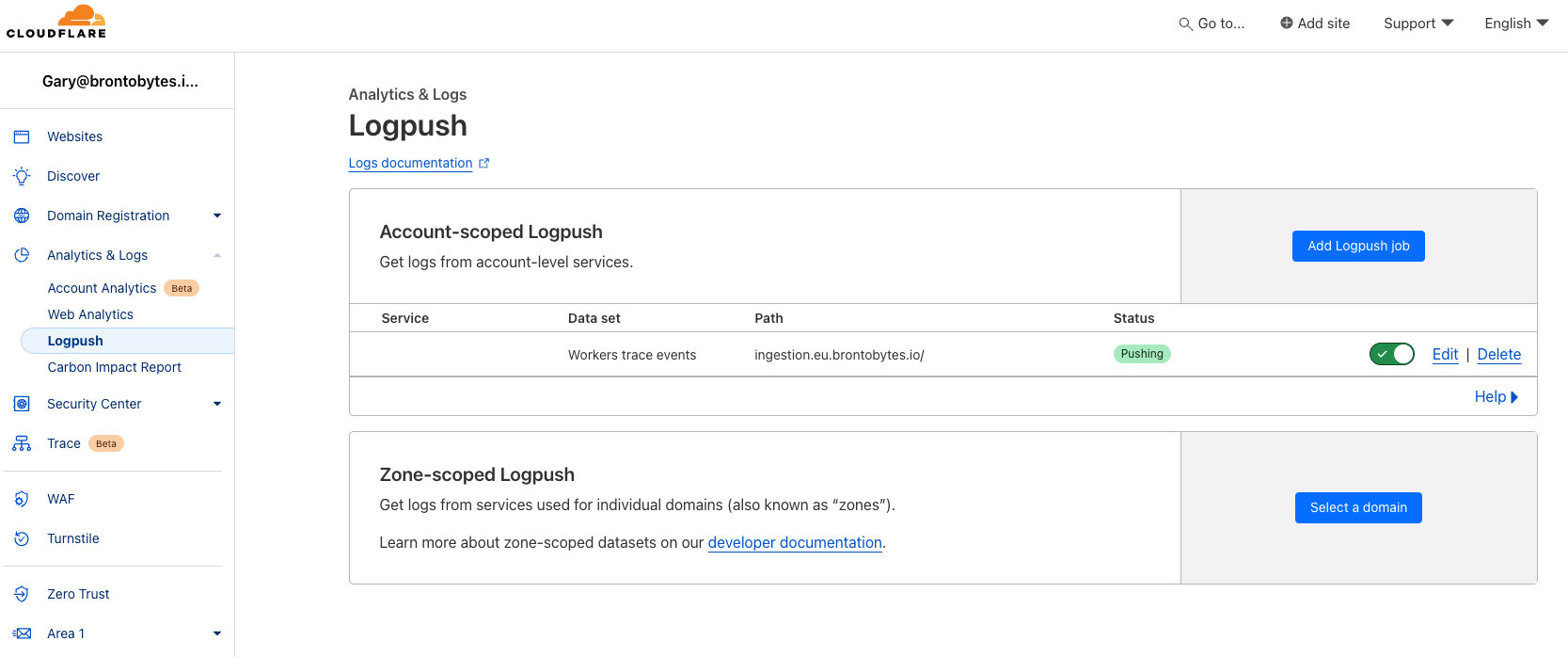Click the 'Service' column header

[405, 318]
